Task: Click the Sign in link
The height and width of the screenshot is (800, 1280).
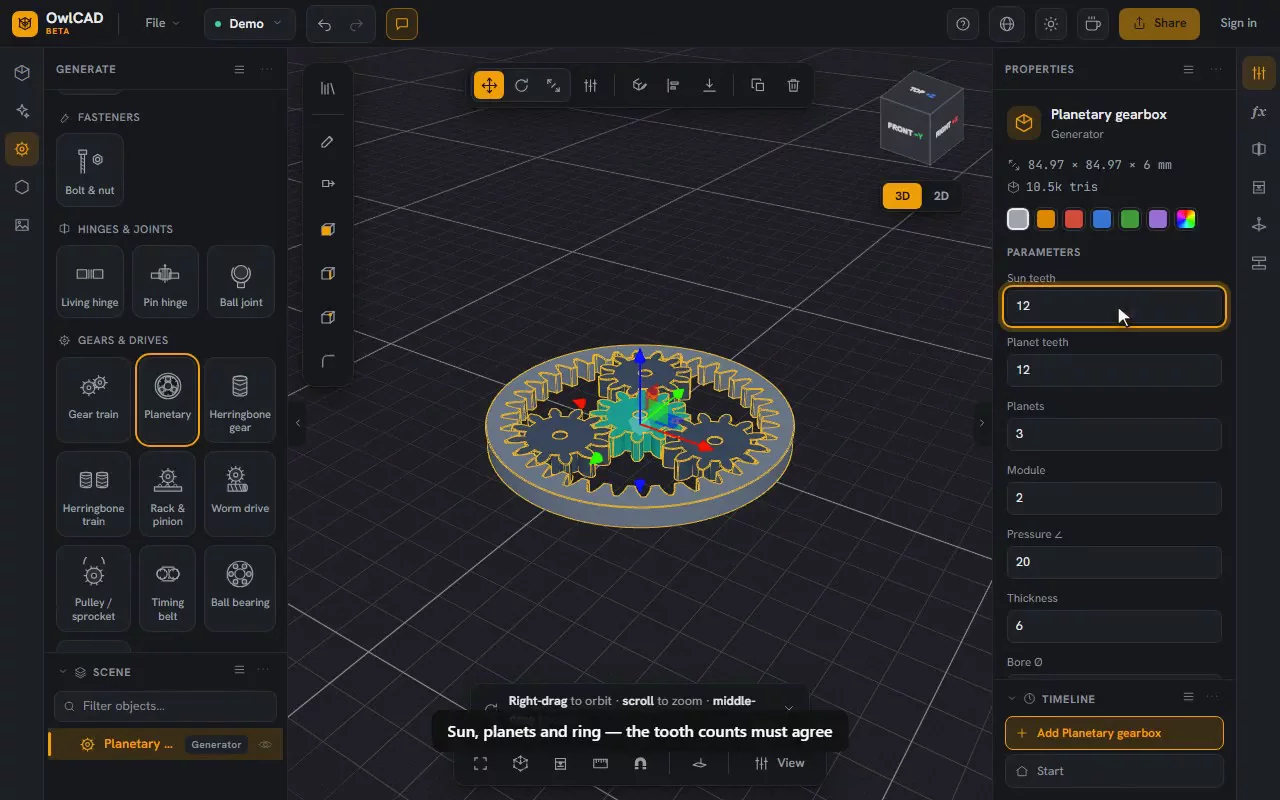Action: 1238,23
